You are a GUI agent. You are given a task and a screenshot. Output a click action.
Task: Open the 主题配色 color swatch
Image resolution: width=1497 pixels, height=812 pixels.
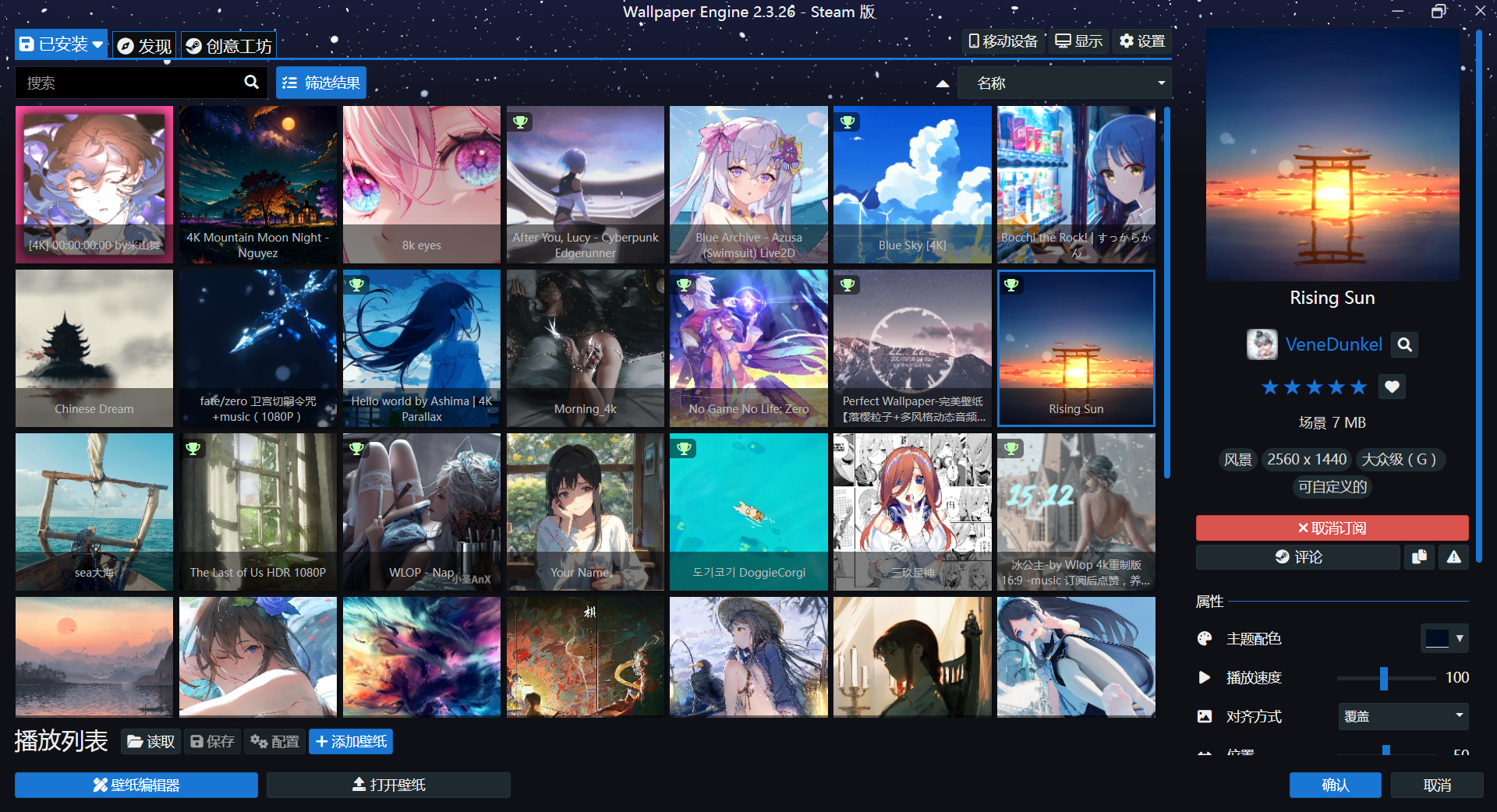click(1444, 638)
